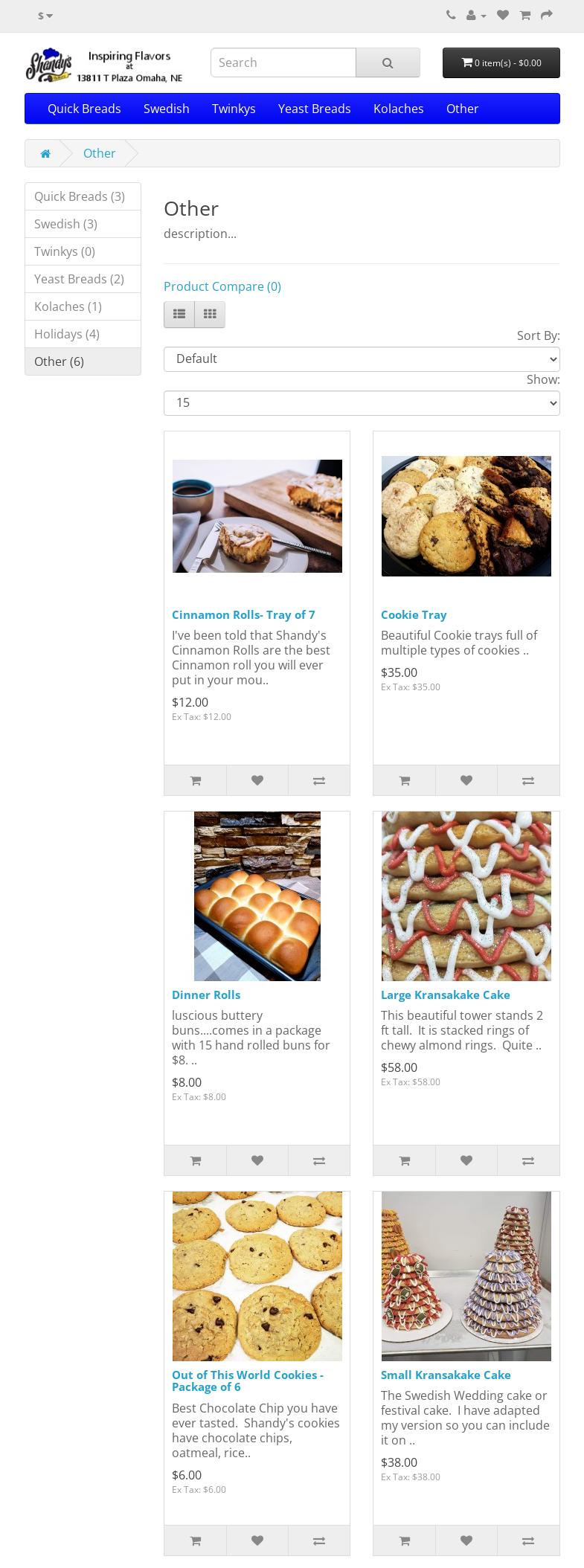This screenshot has height=1568, width=584.
Task: Switch to list view
Action: coord(179,315)
